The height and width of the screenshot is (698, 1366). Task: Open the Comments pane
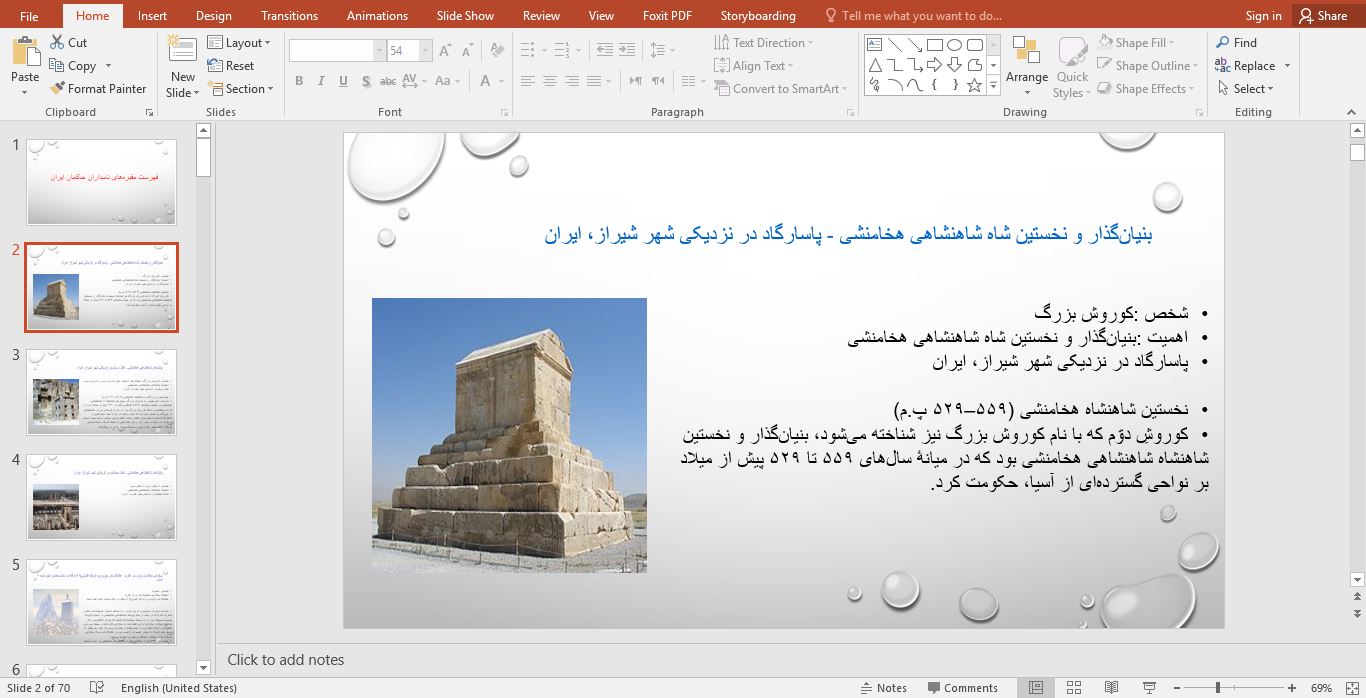tap(962, 688)
